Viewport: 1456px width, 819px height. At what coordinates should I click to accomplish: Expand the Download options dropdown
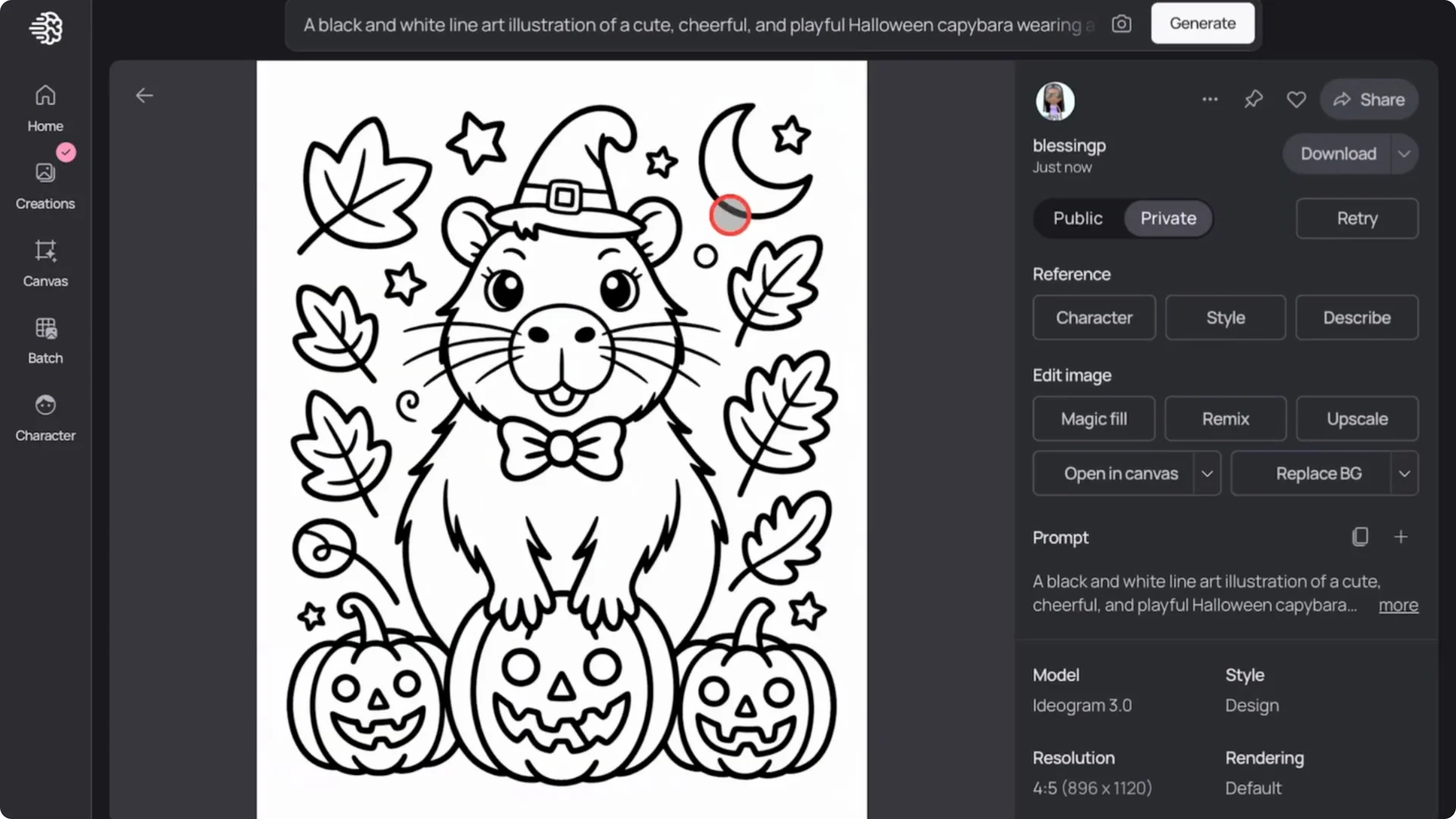point(1404,153)
